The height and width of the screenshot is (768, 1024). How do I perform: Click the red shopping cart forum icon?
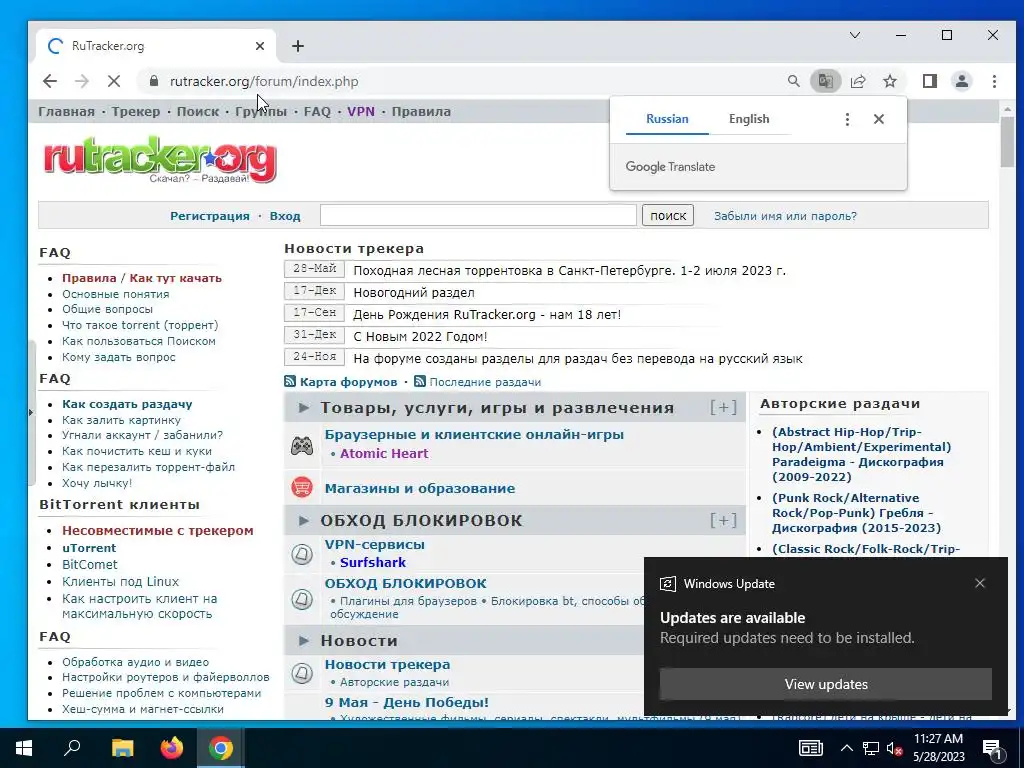pyautogui.click(x=302, y=487)
